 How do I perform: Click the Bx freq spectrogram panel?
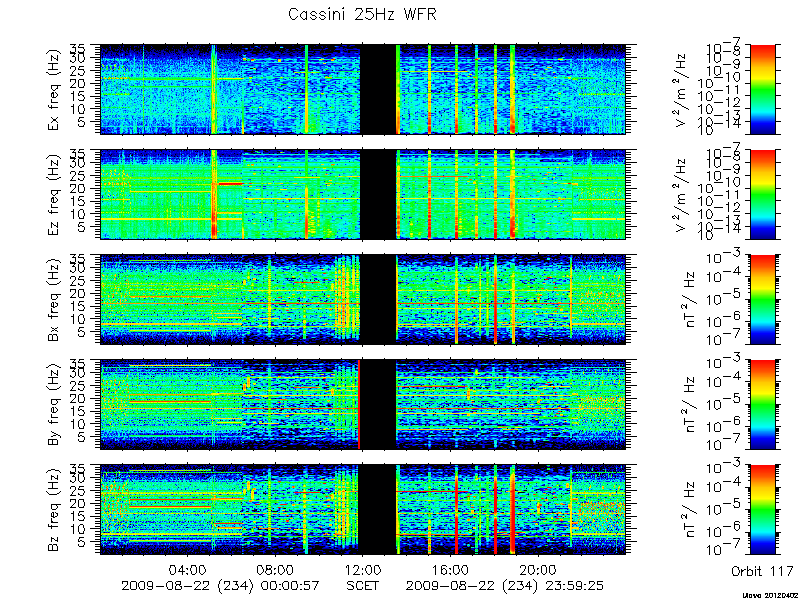pyautogui.click(x=363, y=299)
